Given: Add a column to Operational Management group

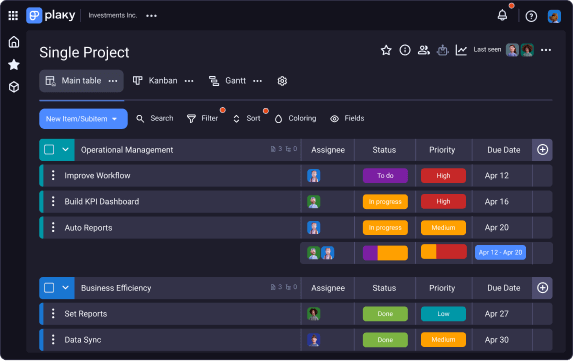Looking at the screenshot, I should pyautogui.click(x=542, y=150).
